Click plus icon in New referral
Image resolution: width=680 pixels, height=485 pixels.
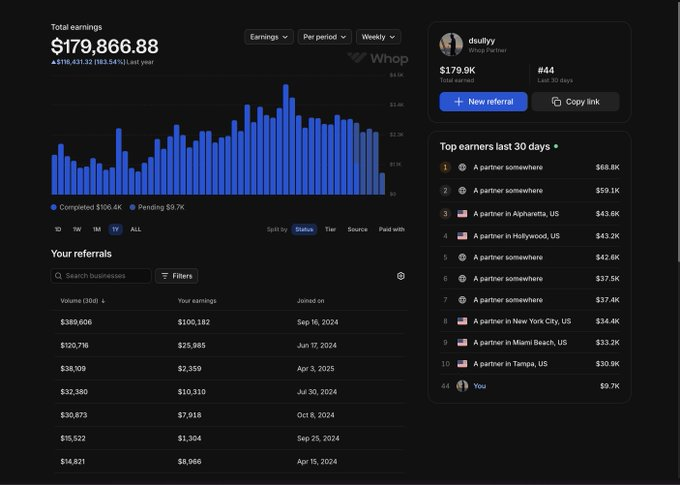(458, 102)
